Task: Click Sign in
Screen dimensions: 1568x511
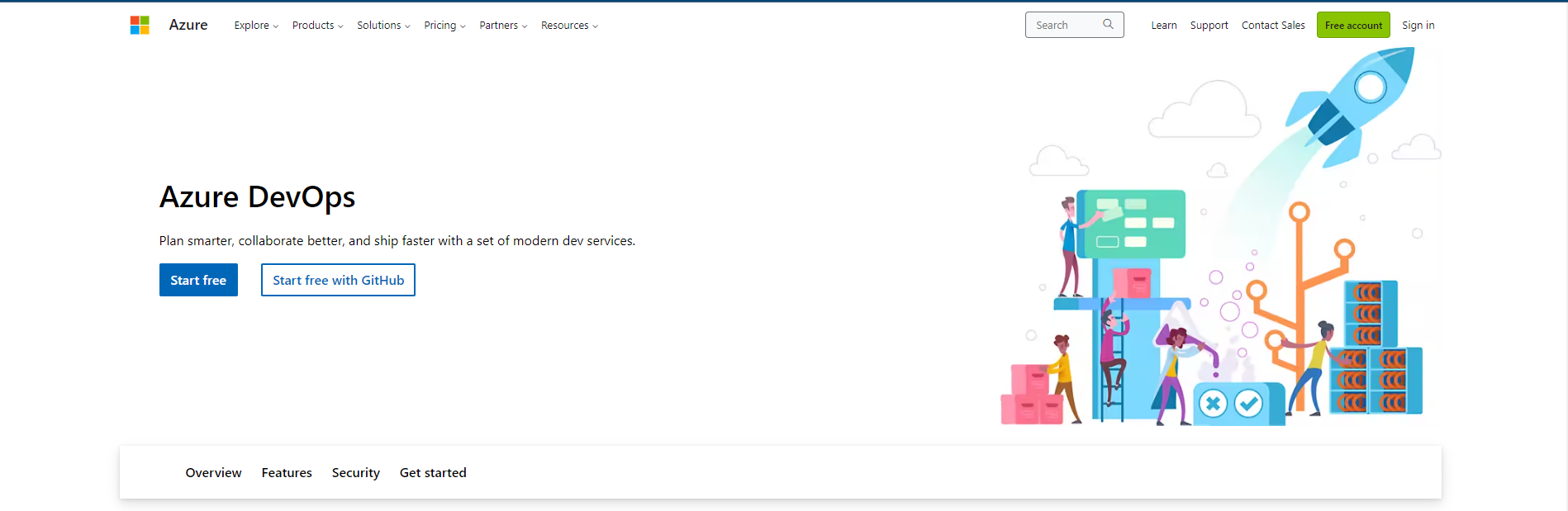Action: coord(1418,26)
